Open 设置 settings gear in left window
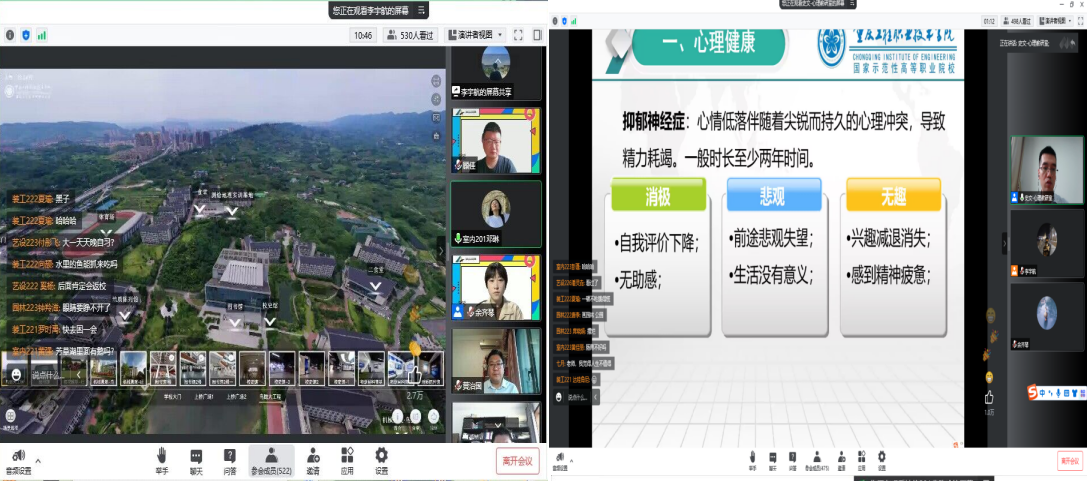This screenshot has height=481, width=1090. click(381, 460)
